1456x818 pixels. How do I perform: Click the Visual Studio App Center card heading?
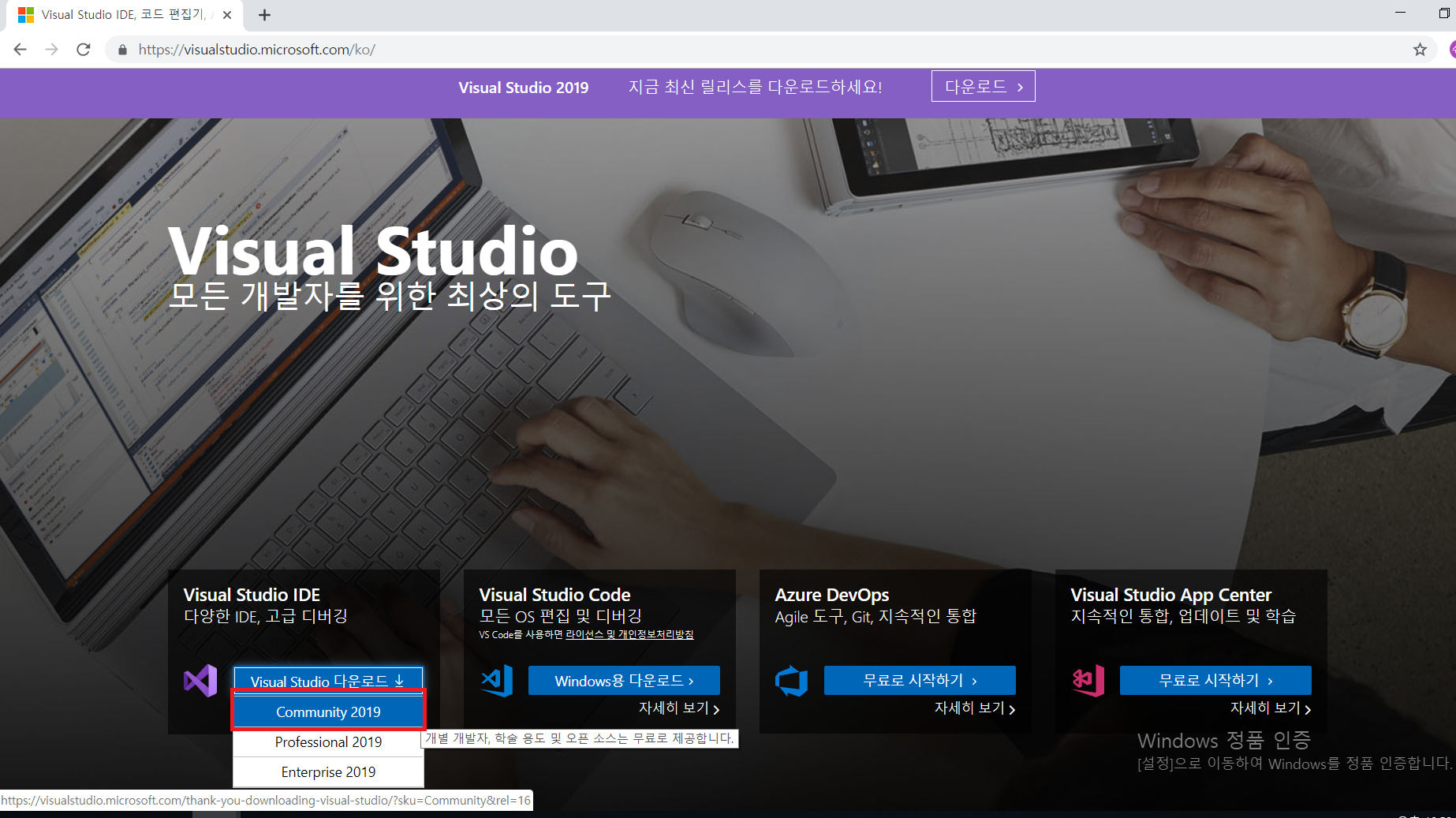click(1170, 595)
